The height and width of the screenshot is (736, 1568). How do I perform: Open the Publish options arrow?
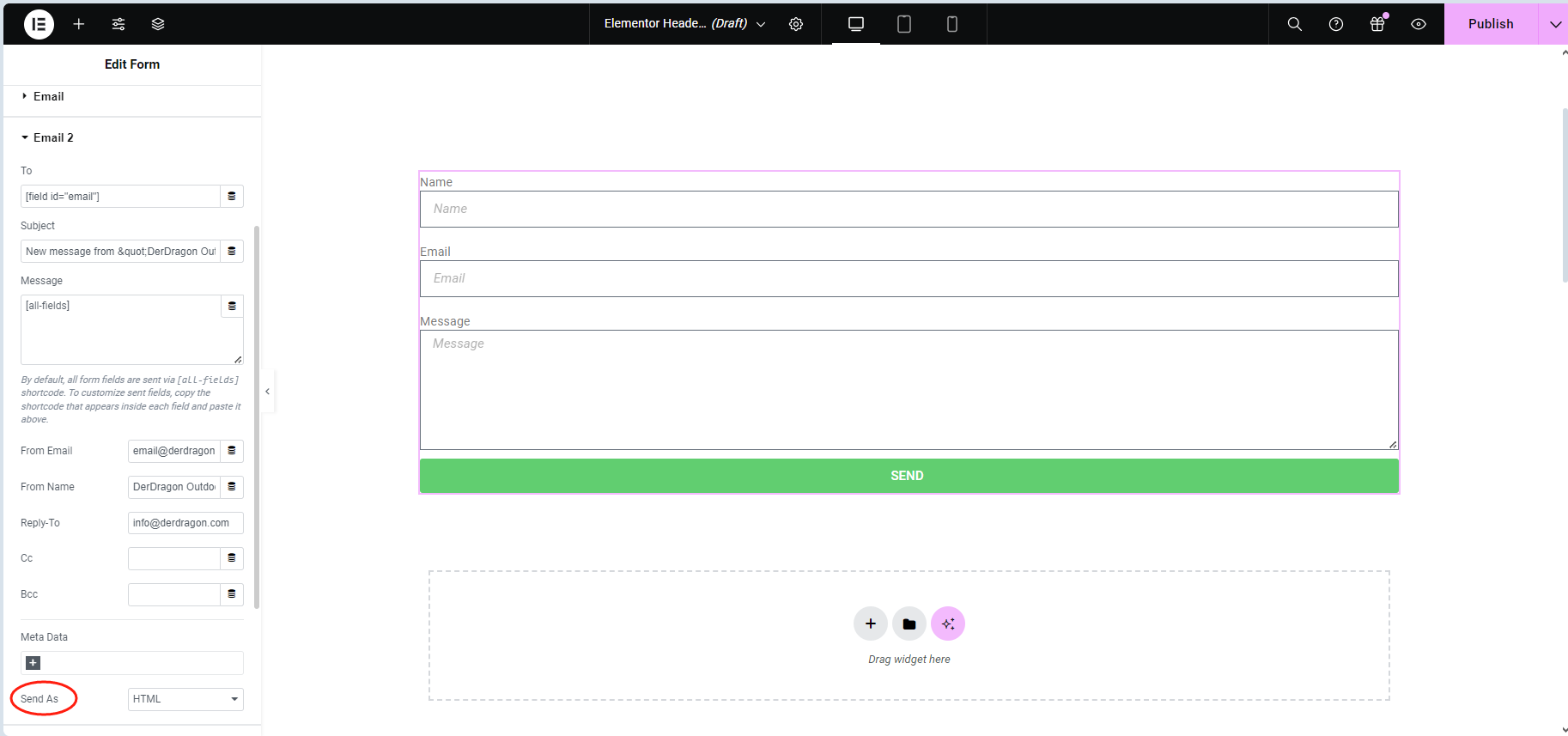coord(1554,24)
